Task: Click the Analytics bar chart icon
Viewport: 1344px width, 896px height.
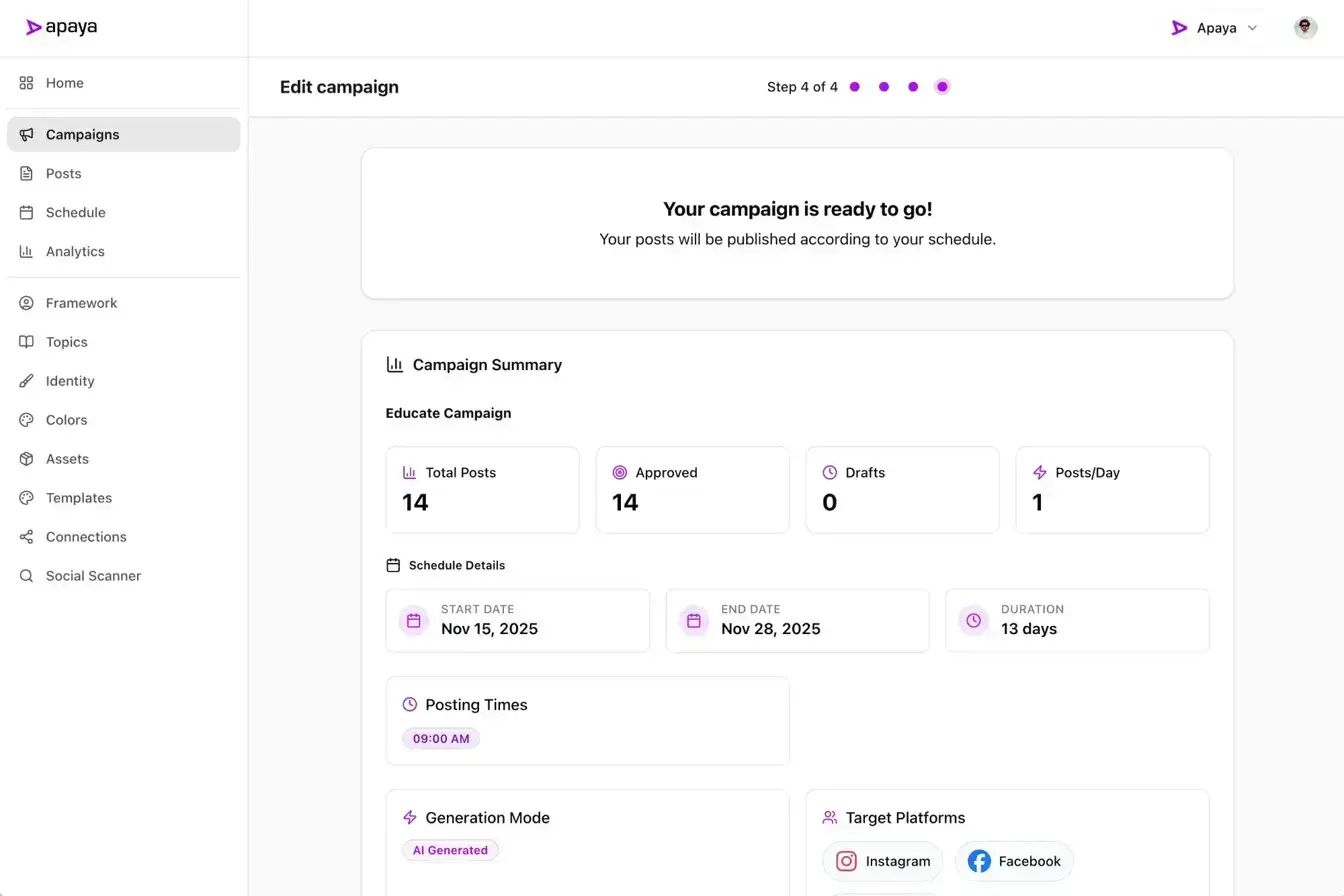Action: [x=27, y=252]
